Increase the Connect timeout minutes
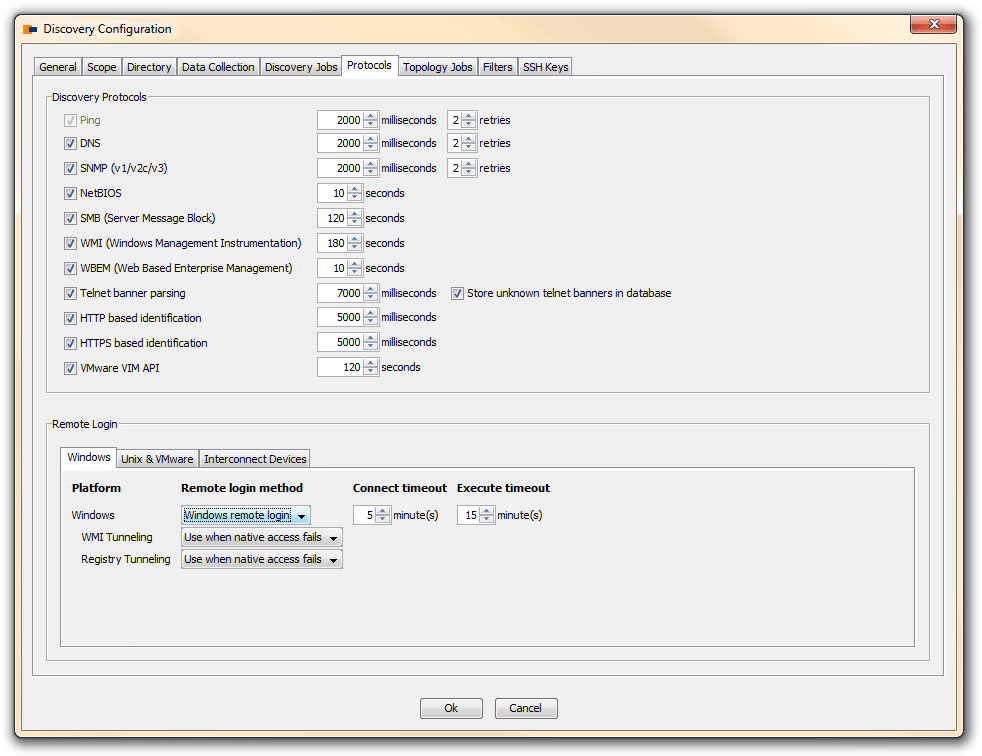 pyautogui.click(x=383, y=511)
